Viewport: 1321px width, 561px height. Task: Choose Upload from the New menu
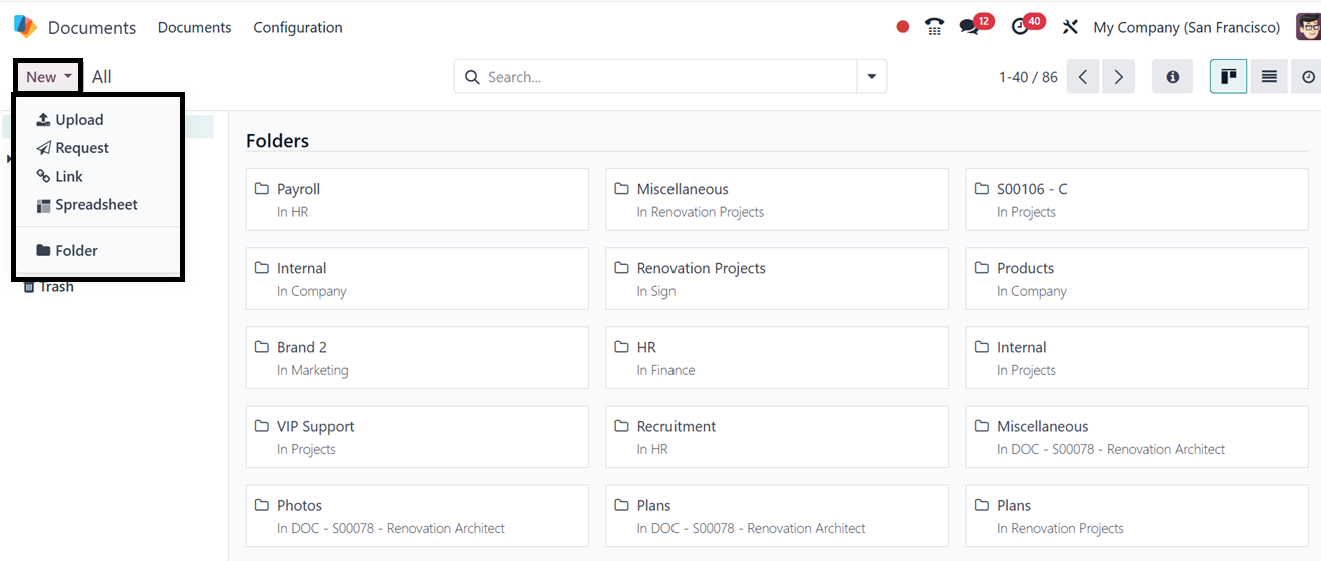coord(79,120)
